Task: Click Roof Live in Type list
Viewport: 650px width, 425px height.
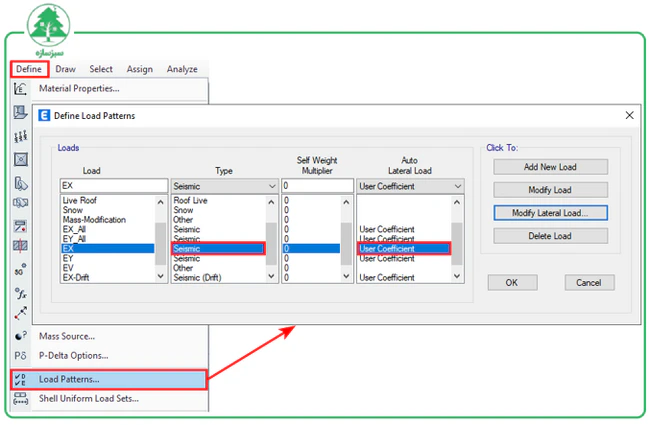Action: 190,200
